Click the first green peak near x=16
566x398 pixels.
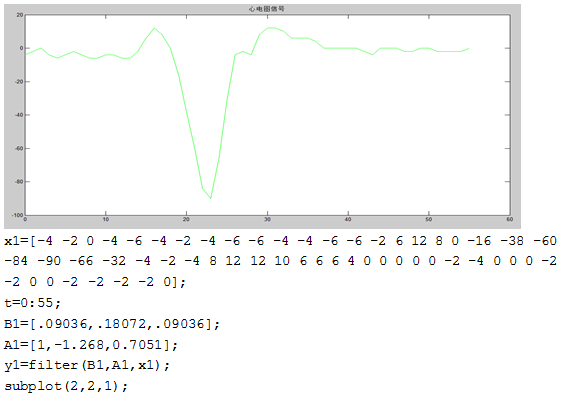154,28
